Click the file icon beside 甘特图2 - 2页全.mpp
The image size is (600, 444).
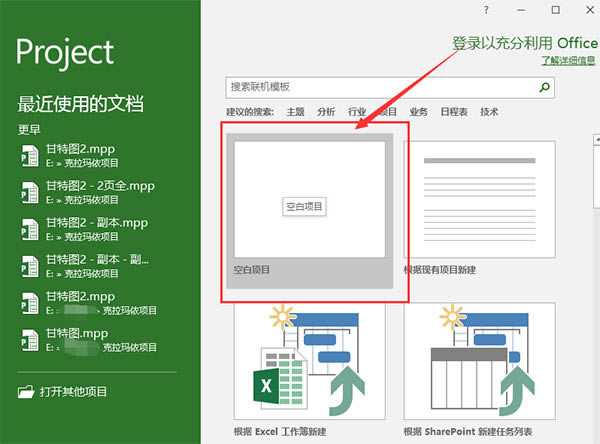click(x=30, y=192)
